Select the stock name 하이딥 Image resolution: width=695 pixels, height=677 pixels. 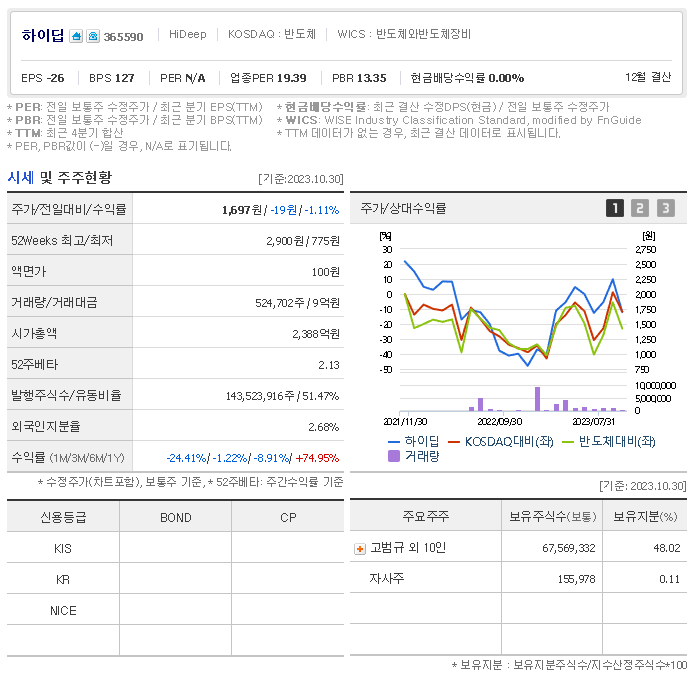(x=43, y=35)
